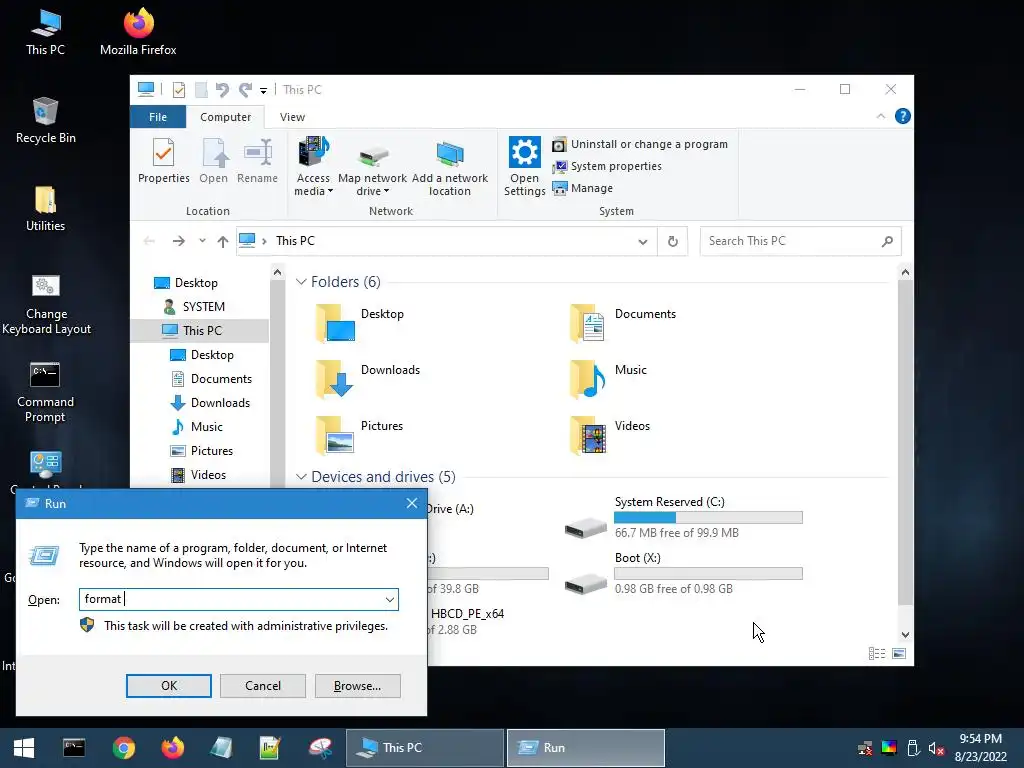The height and width of the screenshot is (768, 1024).
Task: Click Manage in the System group
Action: (x=583, y=188)
